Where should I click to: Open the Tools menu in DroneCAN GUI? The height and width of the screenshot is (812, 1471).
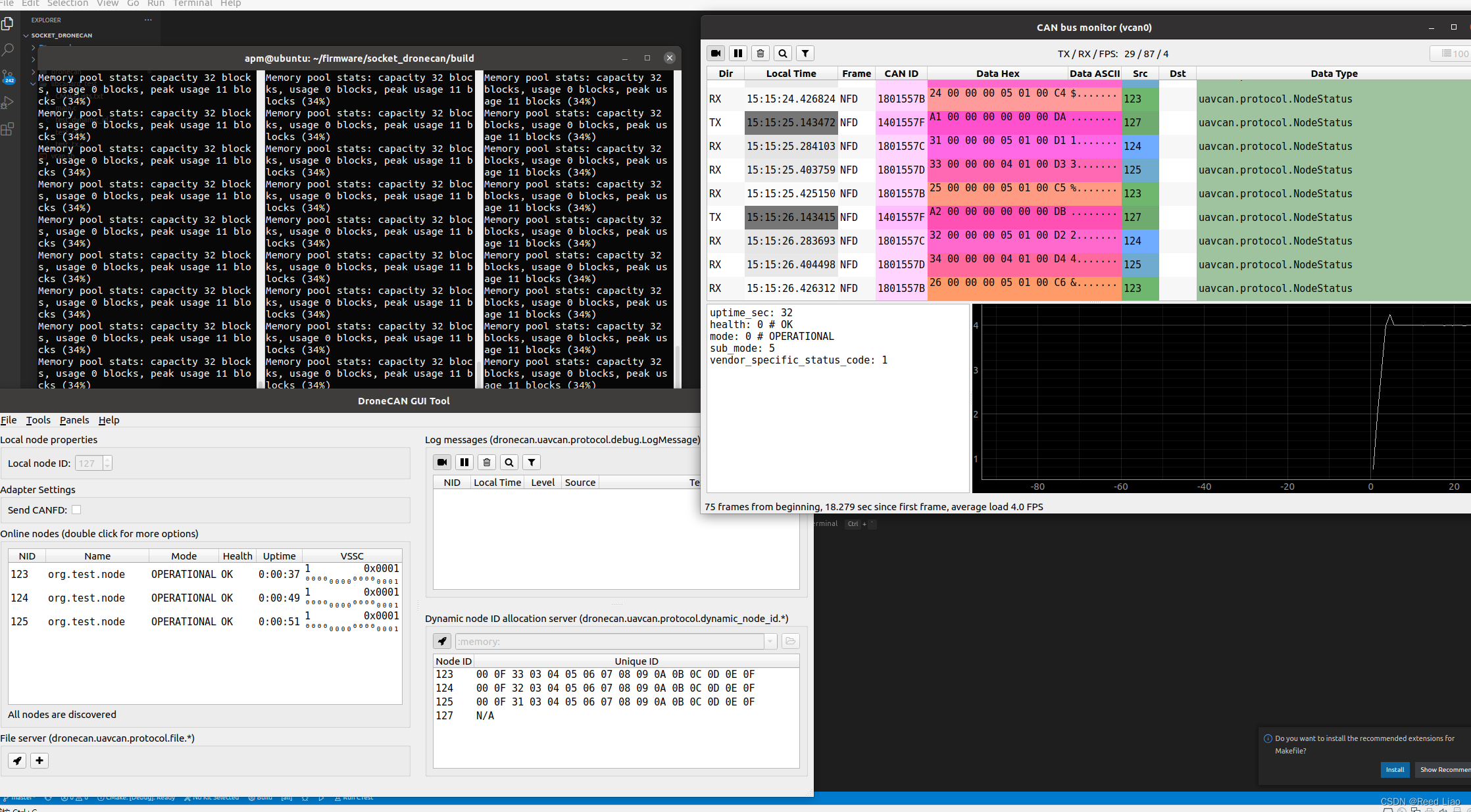(38, 420)
